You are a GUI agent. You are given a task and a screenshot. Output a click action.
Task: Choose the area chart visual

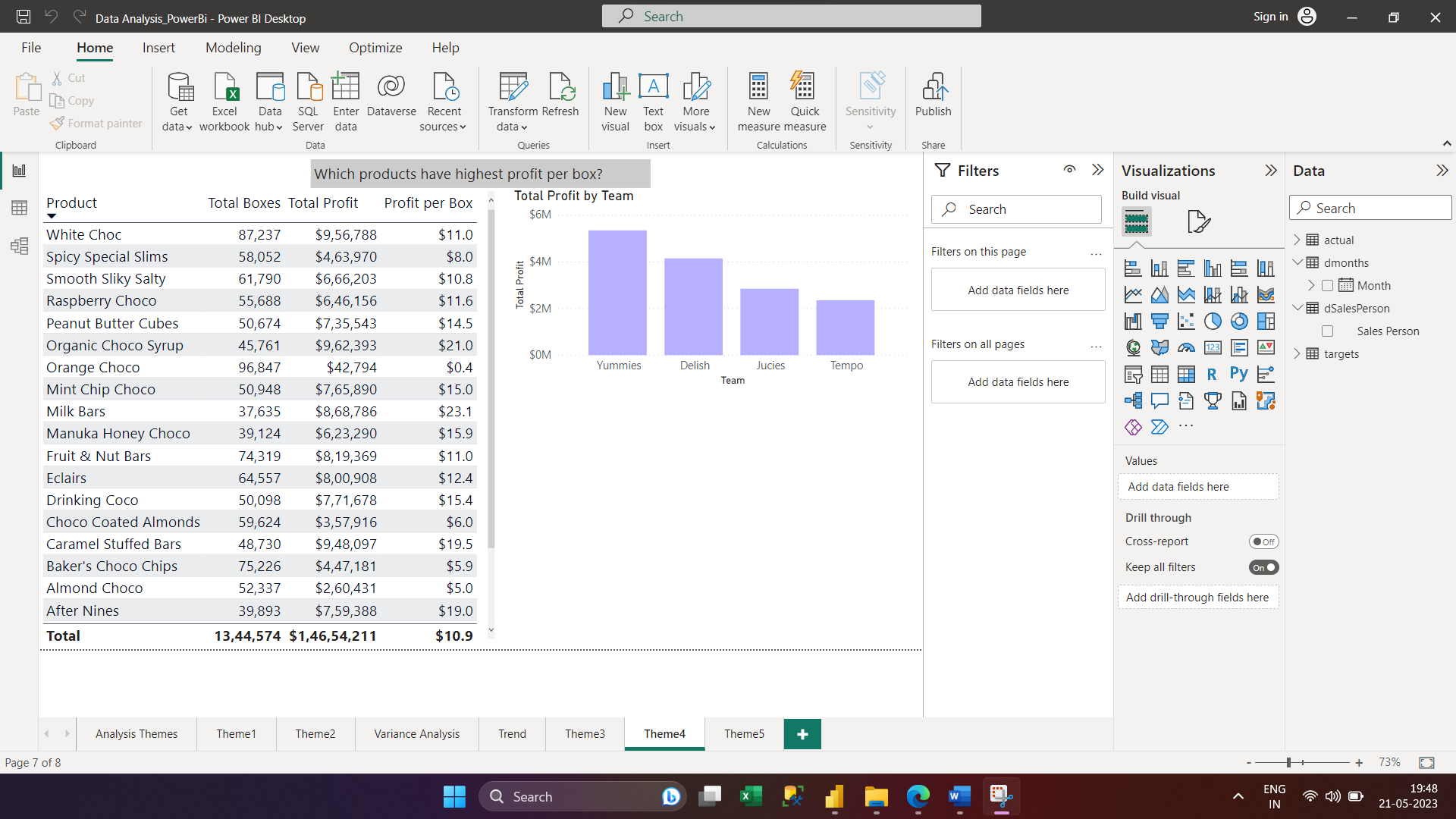[1159, 294]
